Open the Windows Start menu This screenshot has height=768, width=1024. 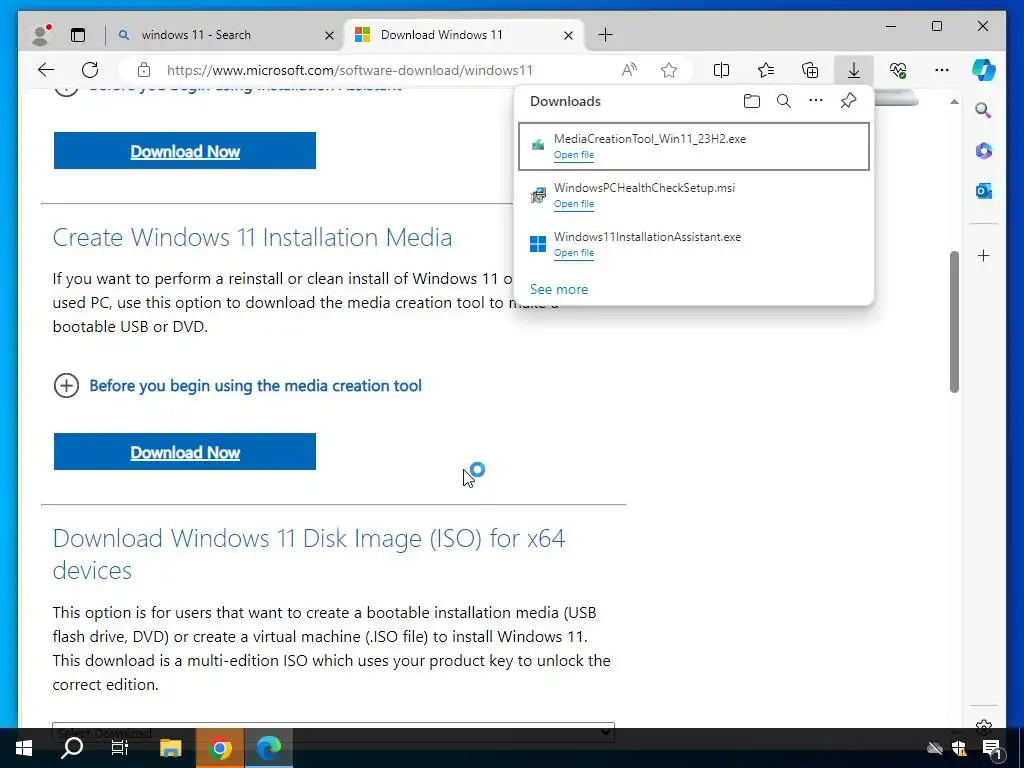(x=24, y=748)
